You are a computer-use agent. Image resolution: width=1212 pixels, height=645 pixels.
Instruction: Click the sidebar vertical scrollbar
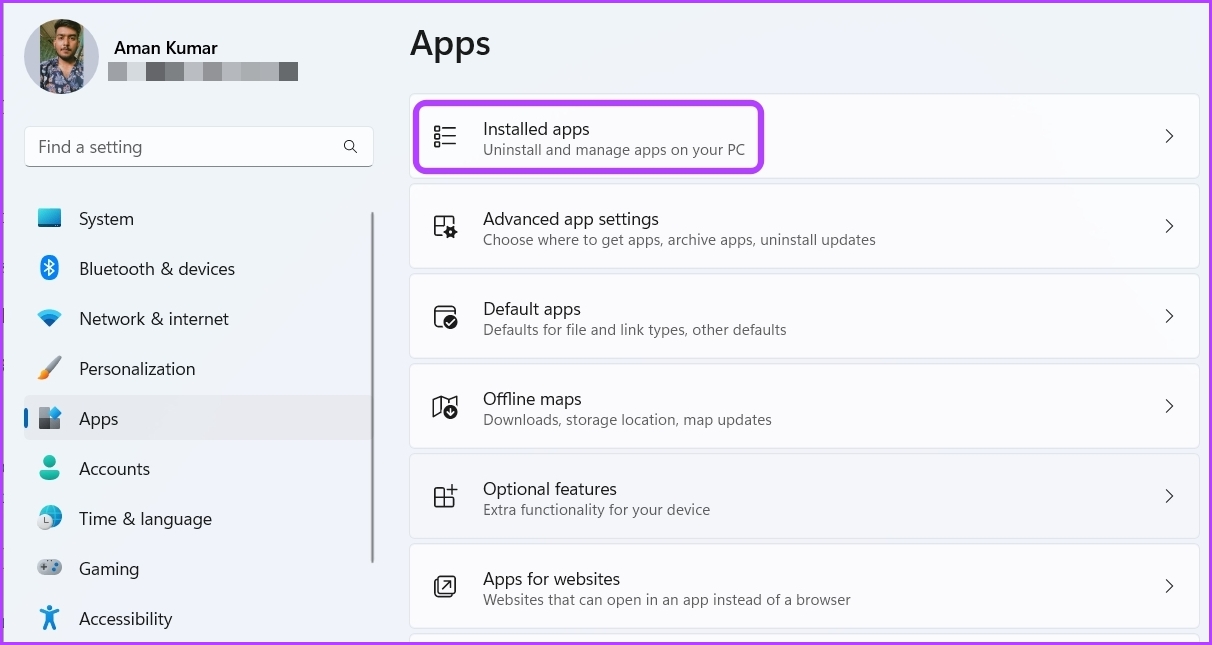(373, 386)
